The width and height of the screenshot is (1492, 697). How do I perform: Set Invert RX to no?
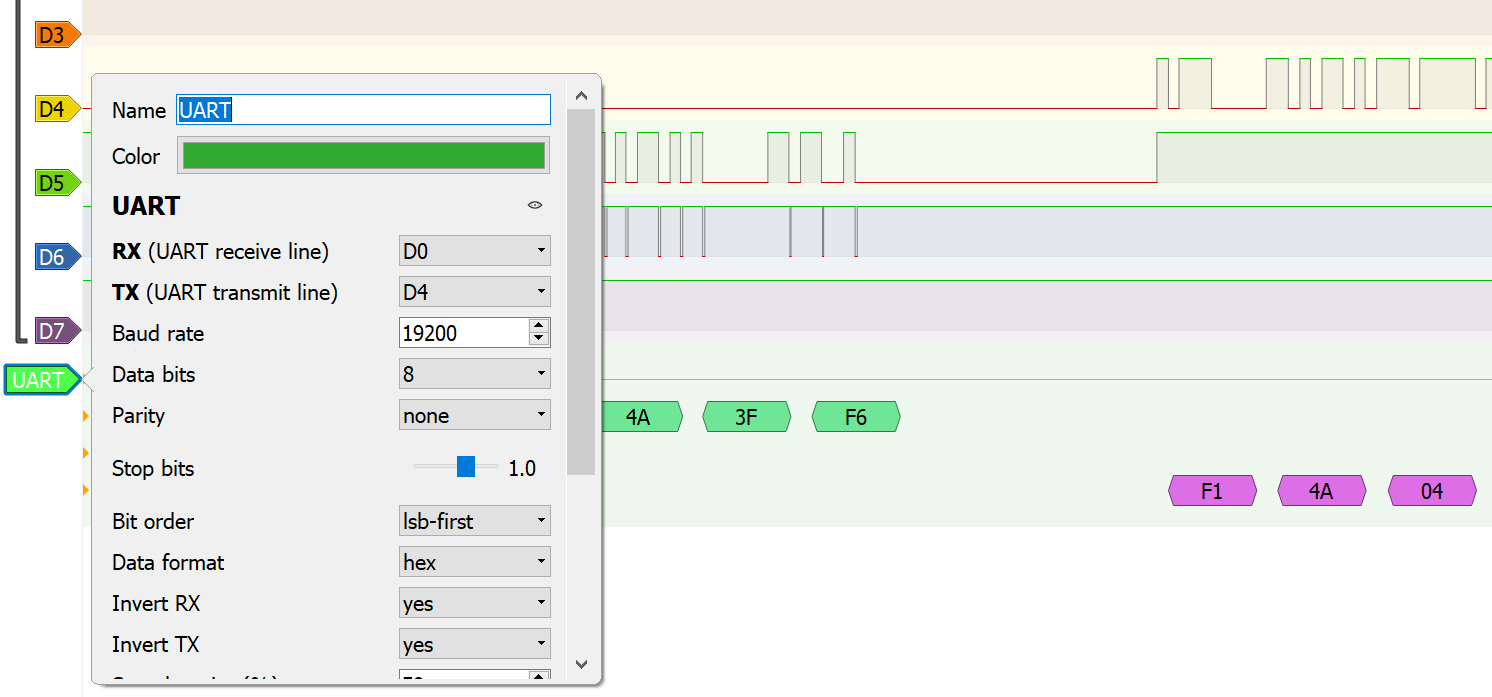(x=474, y=602)
